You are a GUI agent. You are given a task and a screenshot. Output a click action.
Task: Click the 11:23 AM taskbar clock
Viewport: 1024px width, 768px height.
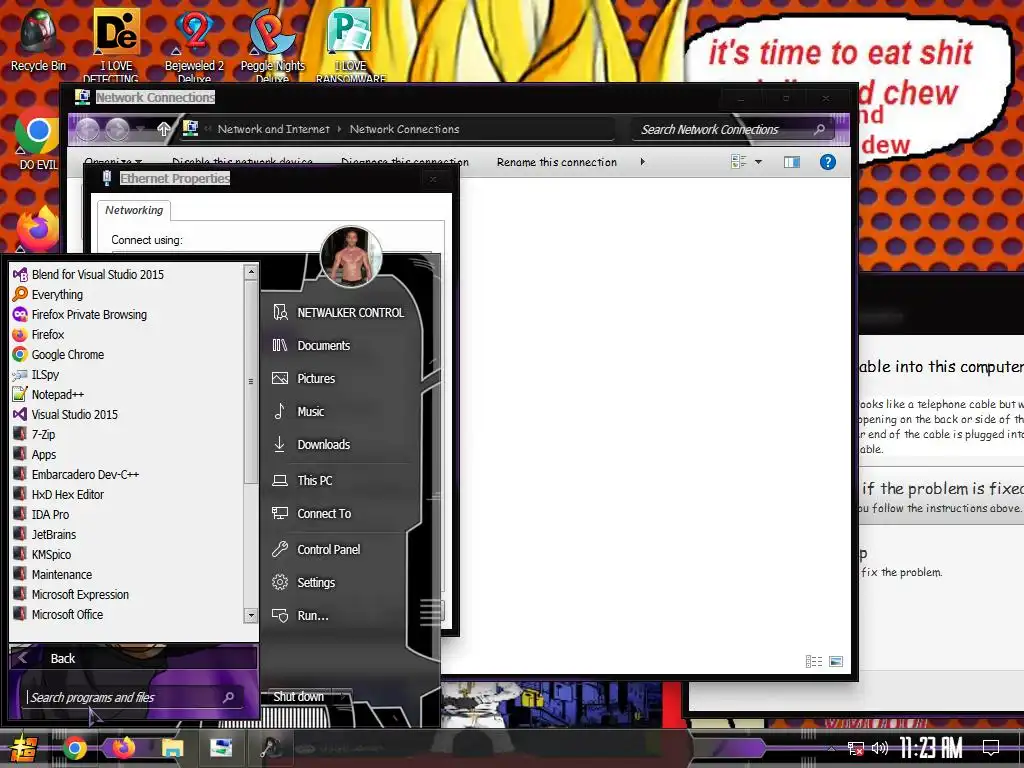(931, 748)
